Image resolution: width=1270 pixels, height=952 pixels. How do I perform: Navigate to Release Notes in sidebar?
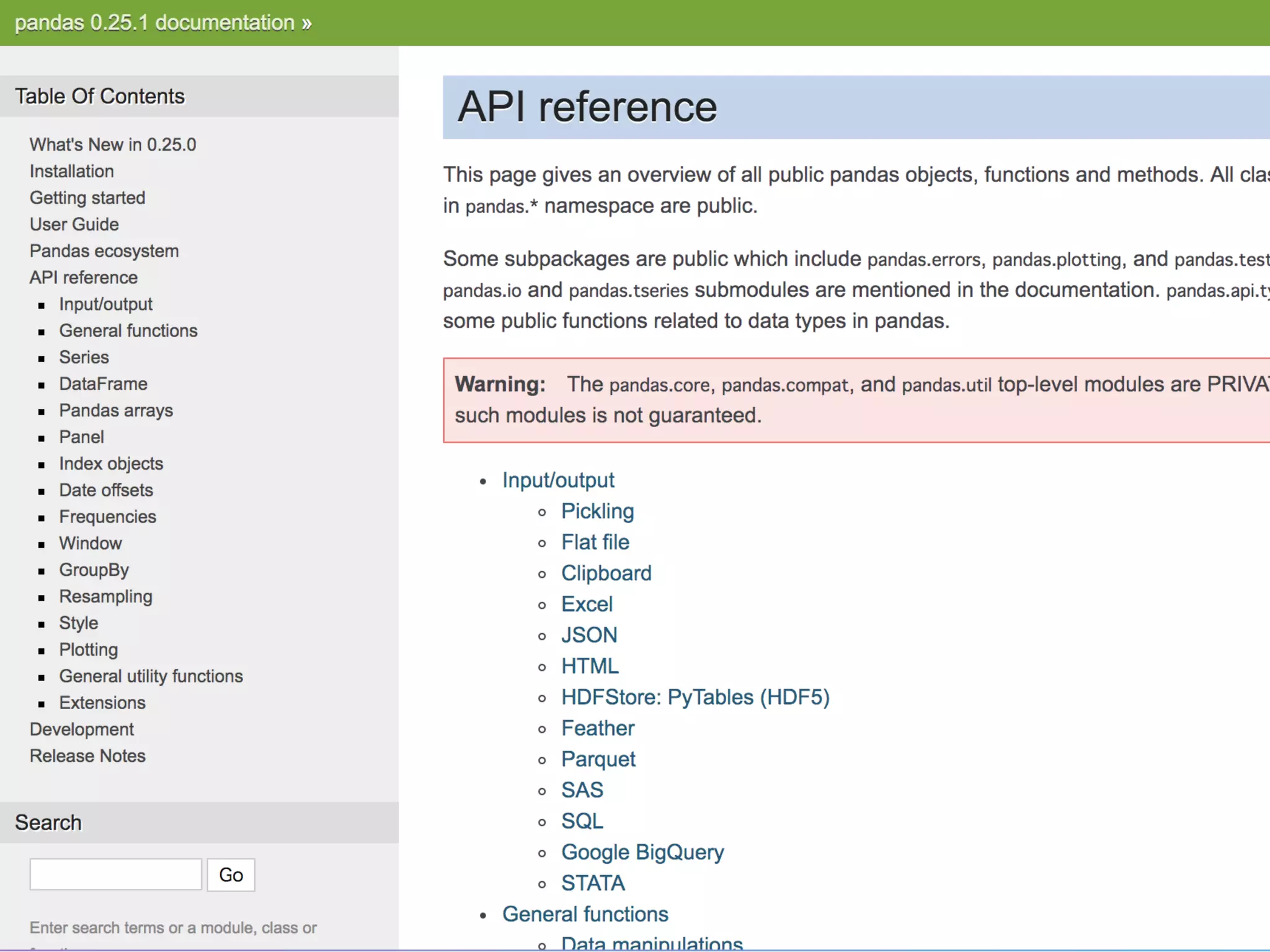(87, 756)
